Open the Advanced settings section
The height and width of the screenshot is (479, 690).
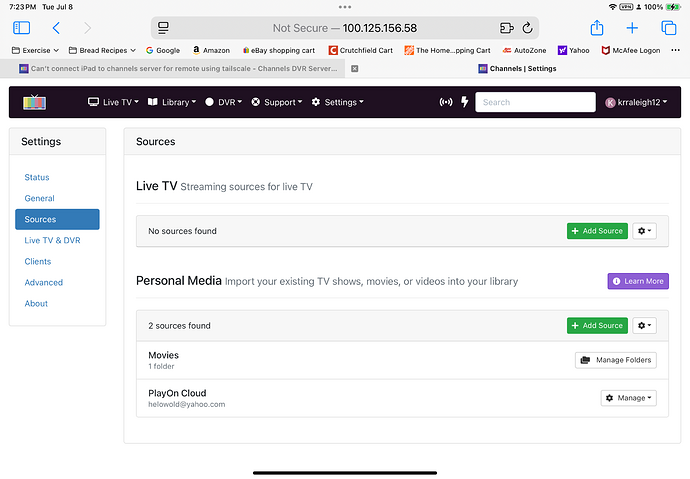tap(44, 282)
